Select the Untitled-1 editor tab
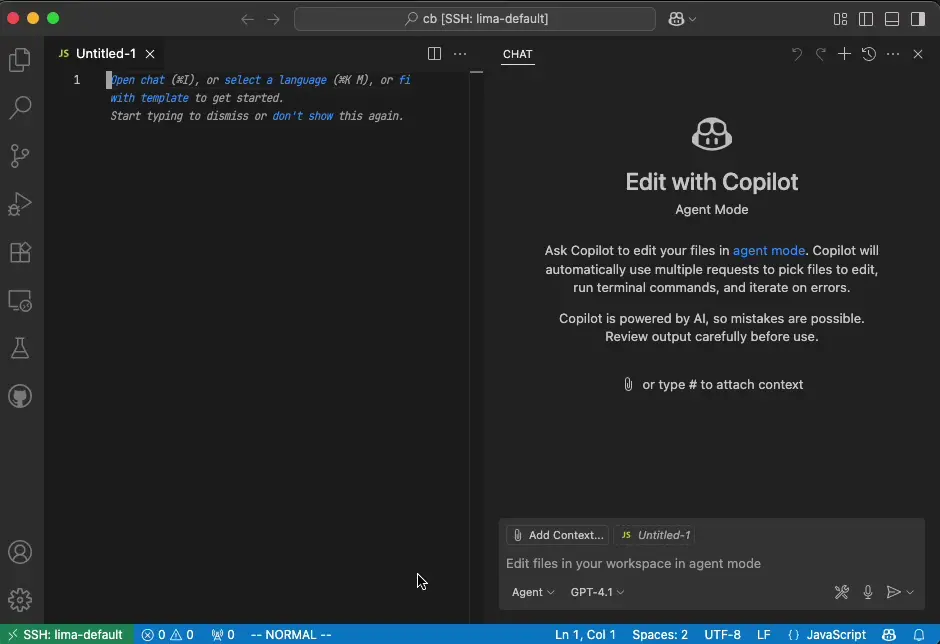Image resolution: width=940 pixels, height=644 pixels. (106, 54)
